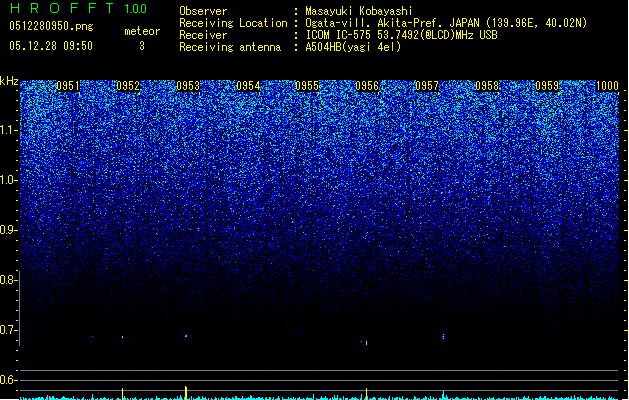Click the tall yellow spike in bottom graph under 0953

[186, 392]
